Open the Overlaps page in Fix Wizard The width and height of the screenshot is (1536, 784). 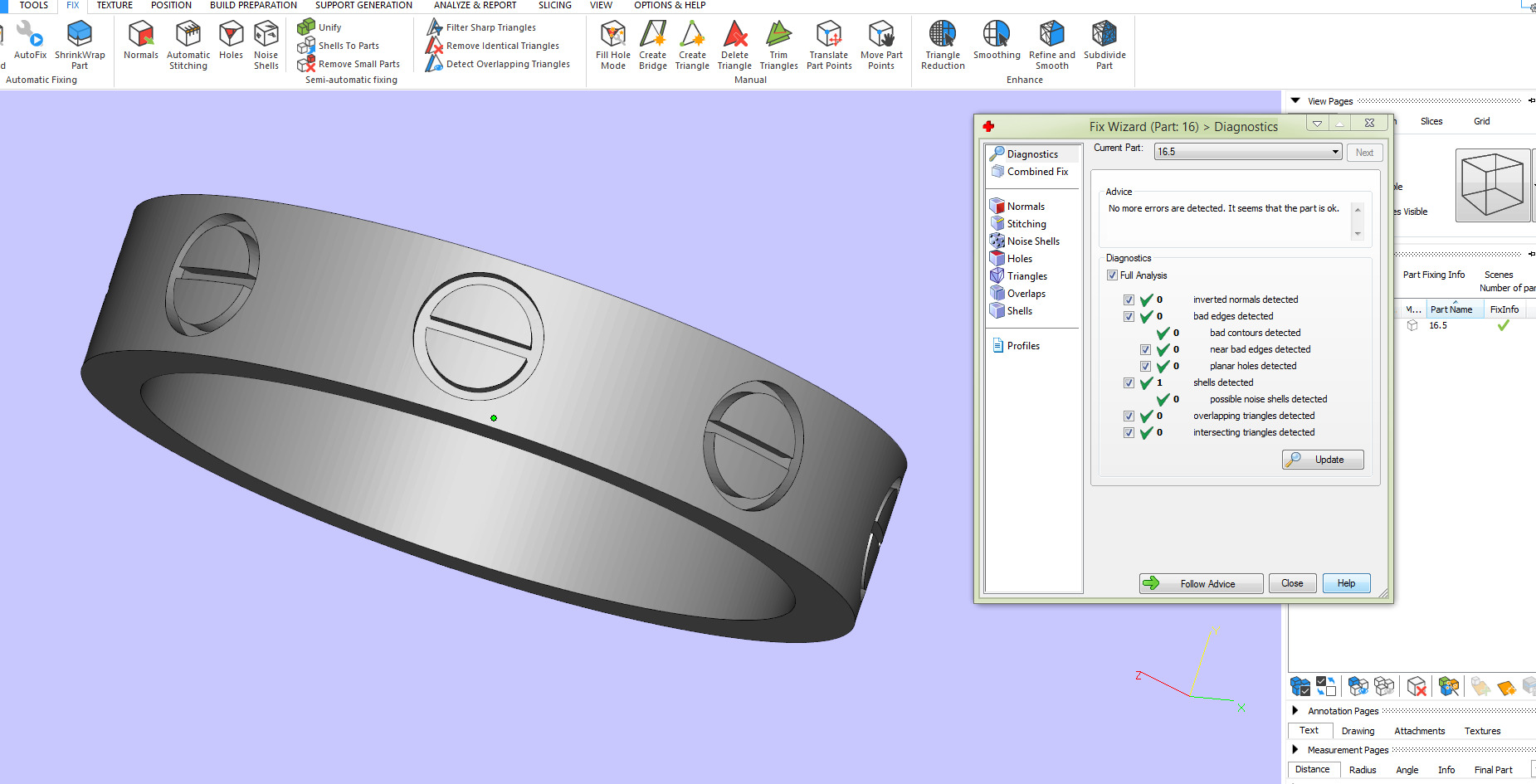click(1017, 294)
